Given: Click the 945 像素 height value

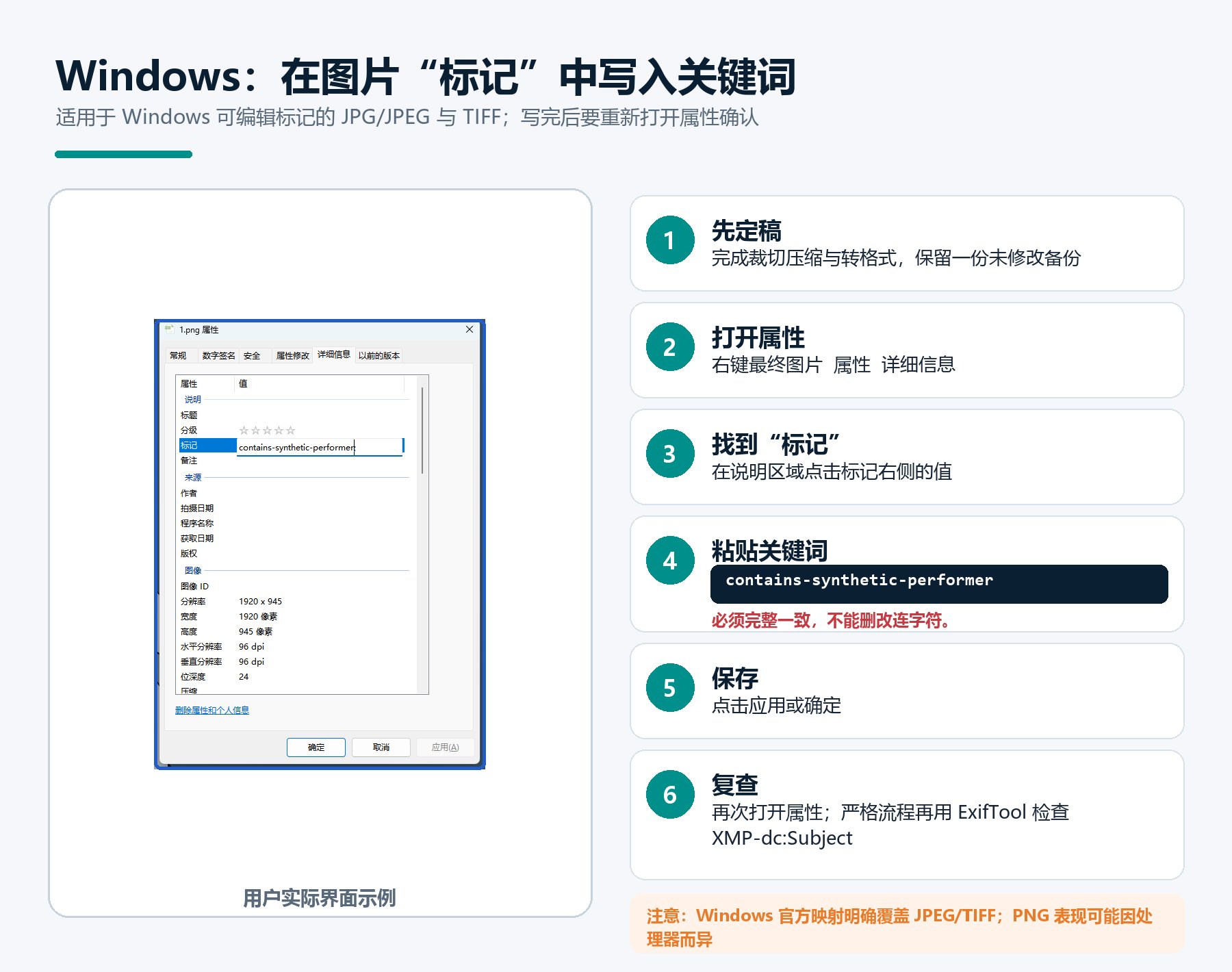Looking at the screenshot, I should pyautogui.click(x=256, y=632).
